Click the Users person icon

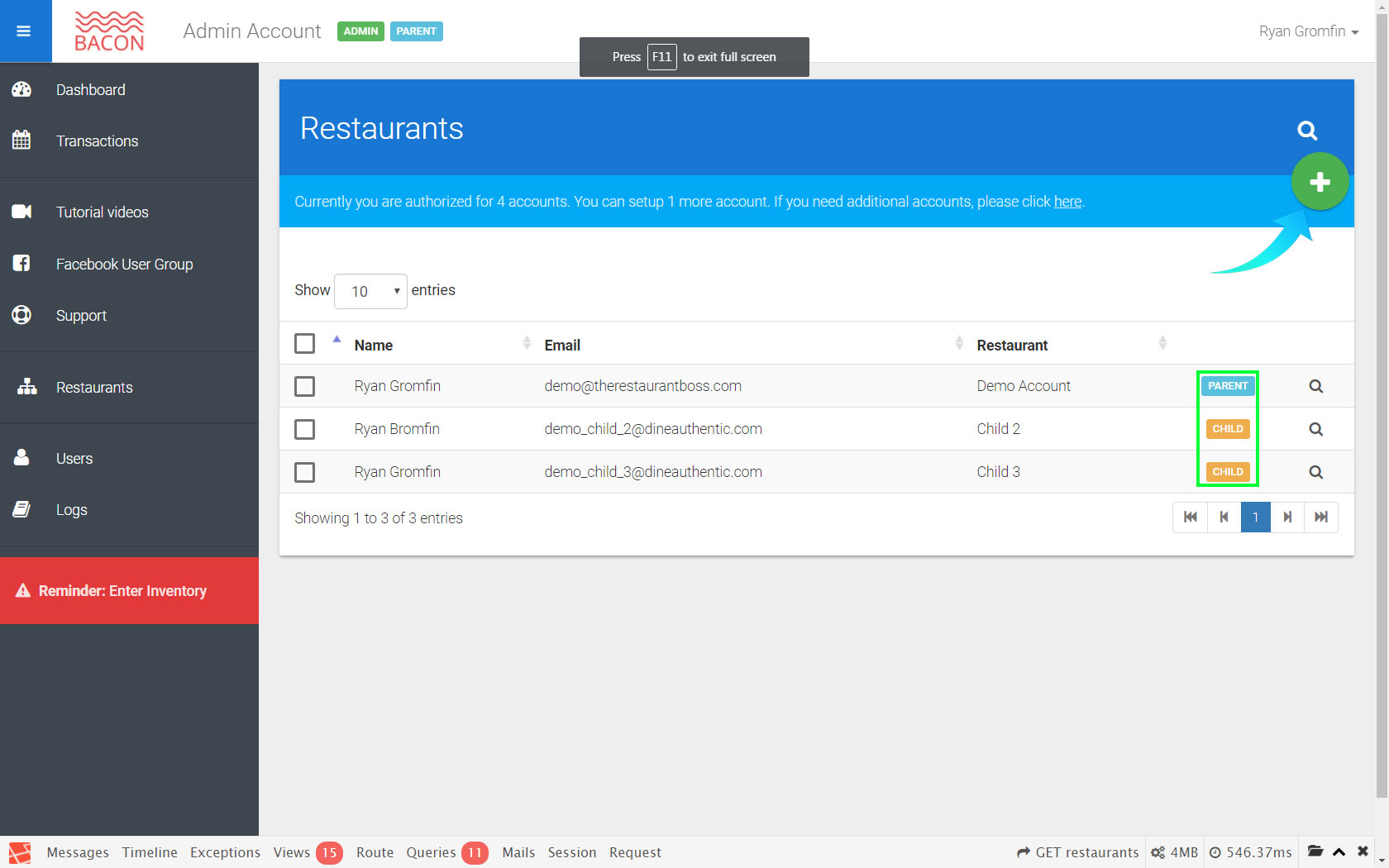[21, 457]
